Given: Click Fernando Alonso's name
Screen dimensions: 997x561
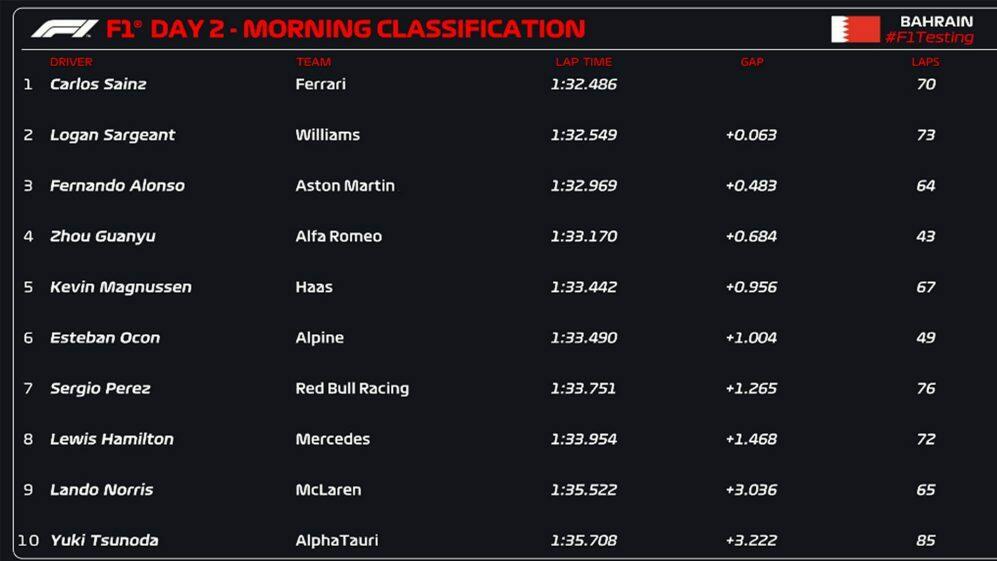Looking at the screenshot, I should coord(117,186).
